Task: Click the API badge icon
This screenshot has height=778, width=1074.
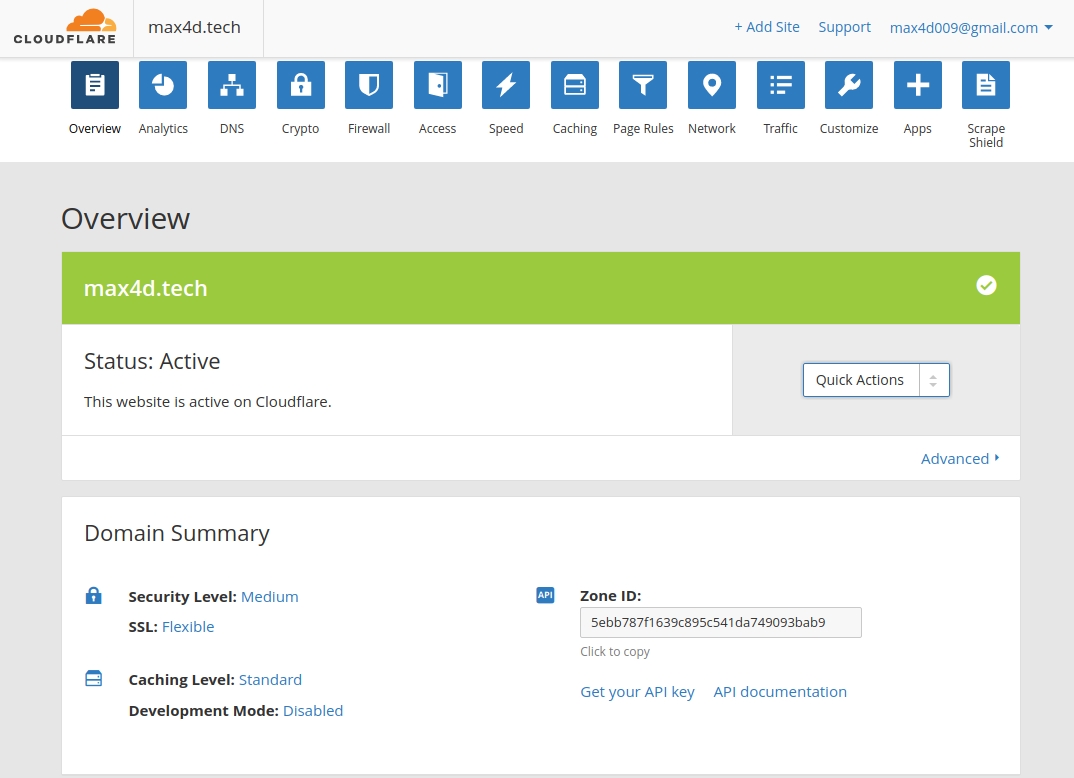Action: point(545,595)
